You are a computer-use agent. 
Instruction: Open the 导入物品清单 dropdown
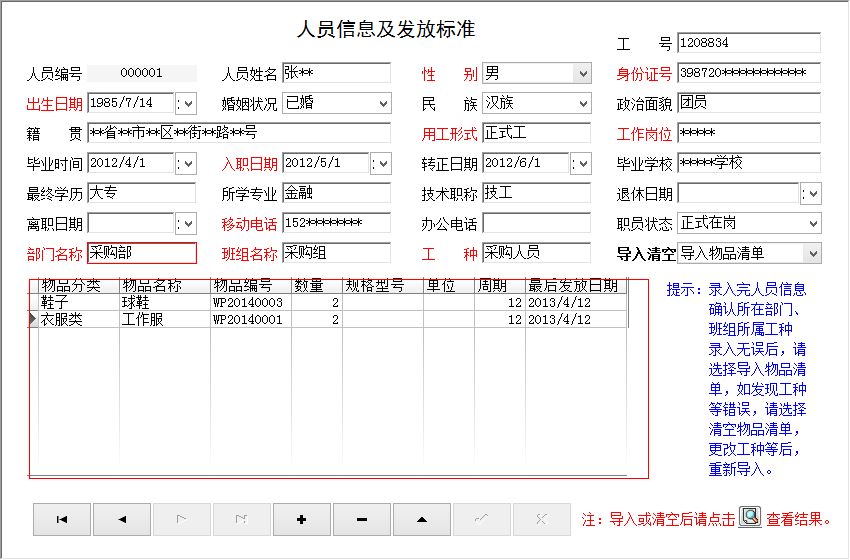click(x=811, y=253)
